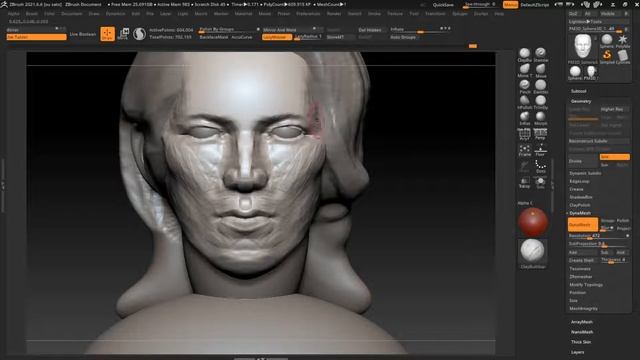640x360 pixels.
Task: Expand the EdgeLoop subsection
Action: [579, 181]
